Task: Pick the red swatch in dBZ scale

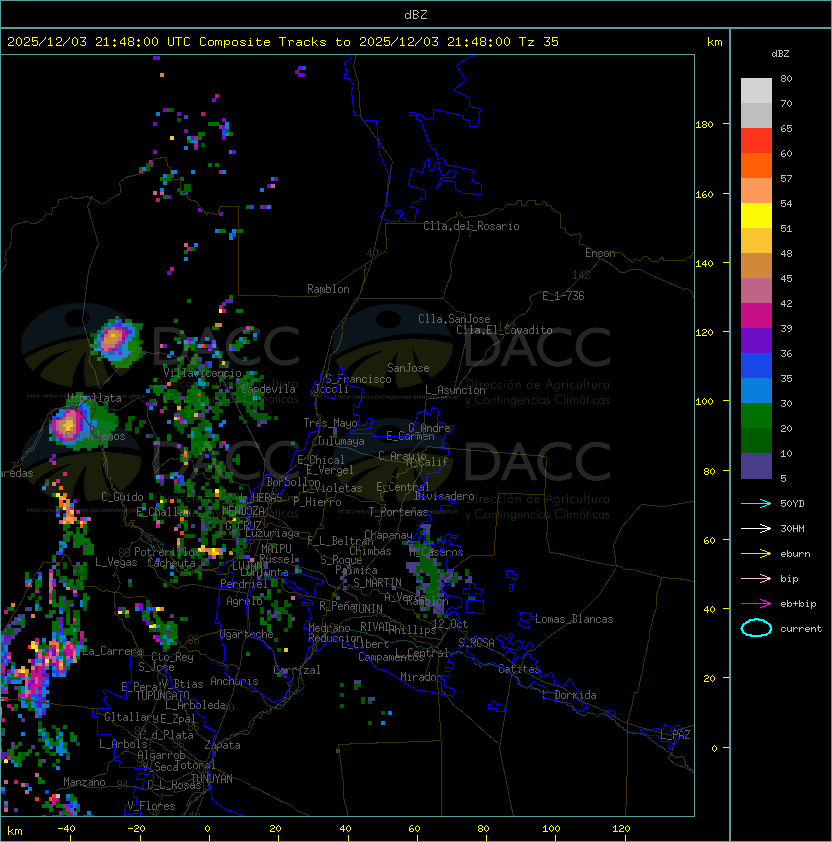Action: pos(756,141)
